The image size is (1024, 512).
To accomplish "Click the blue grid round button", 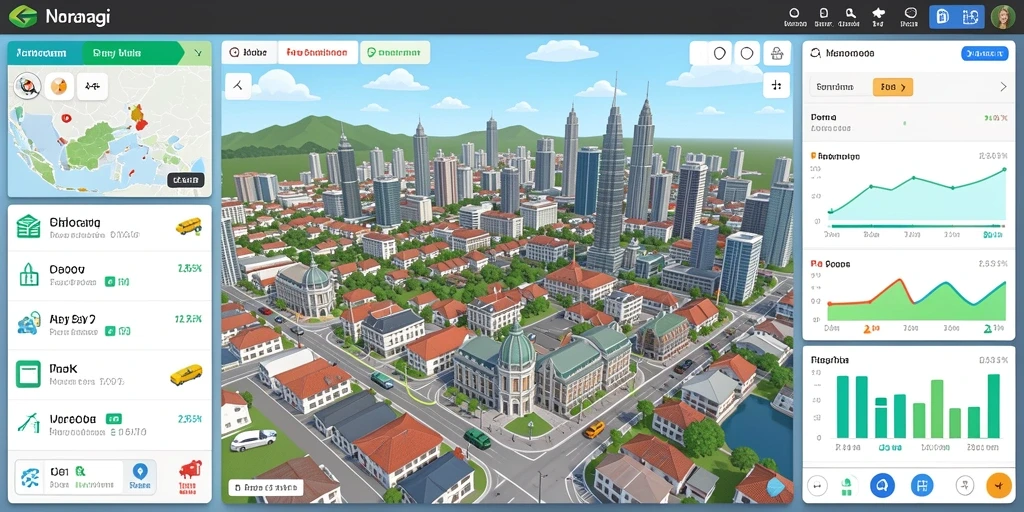I will (x=921, y=485).
